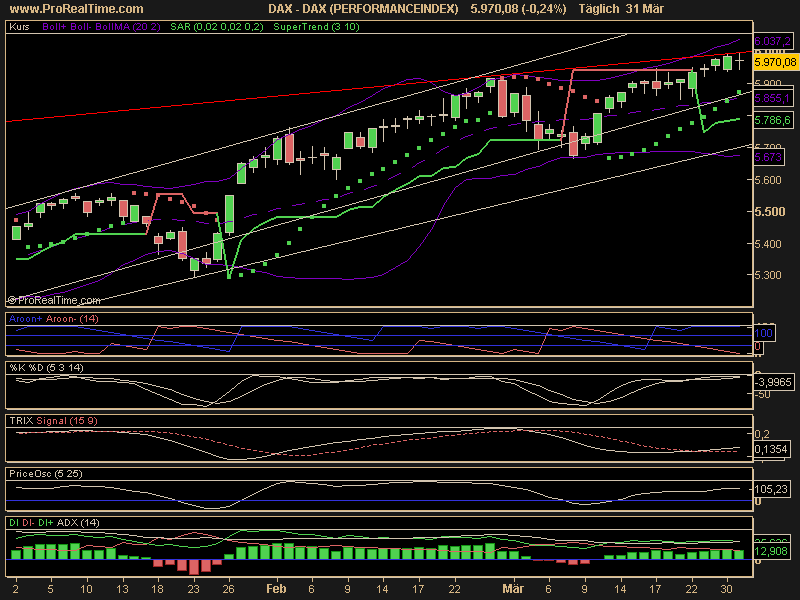Click the 5.673 lower Bollinger value tag
Viewport: 800px width, 600px height.
[768, 157]
